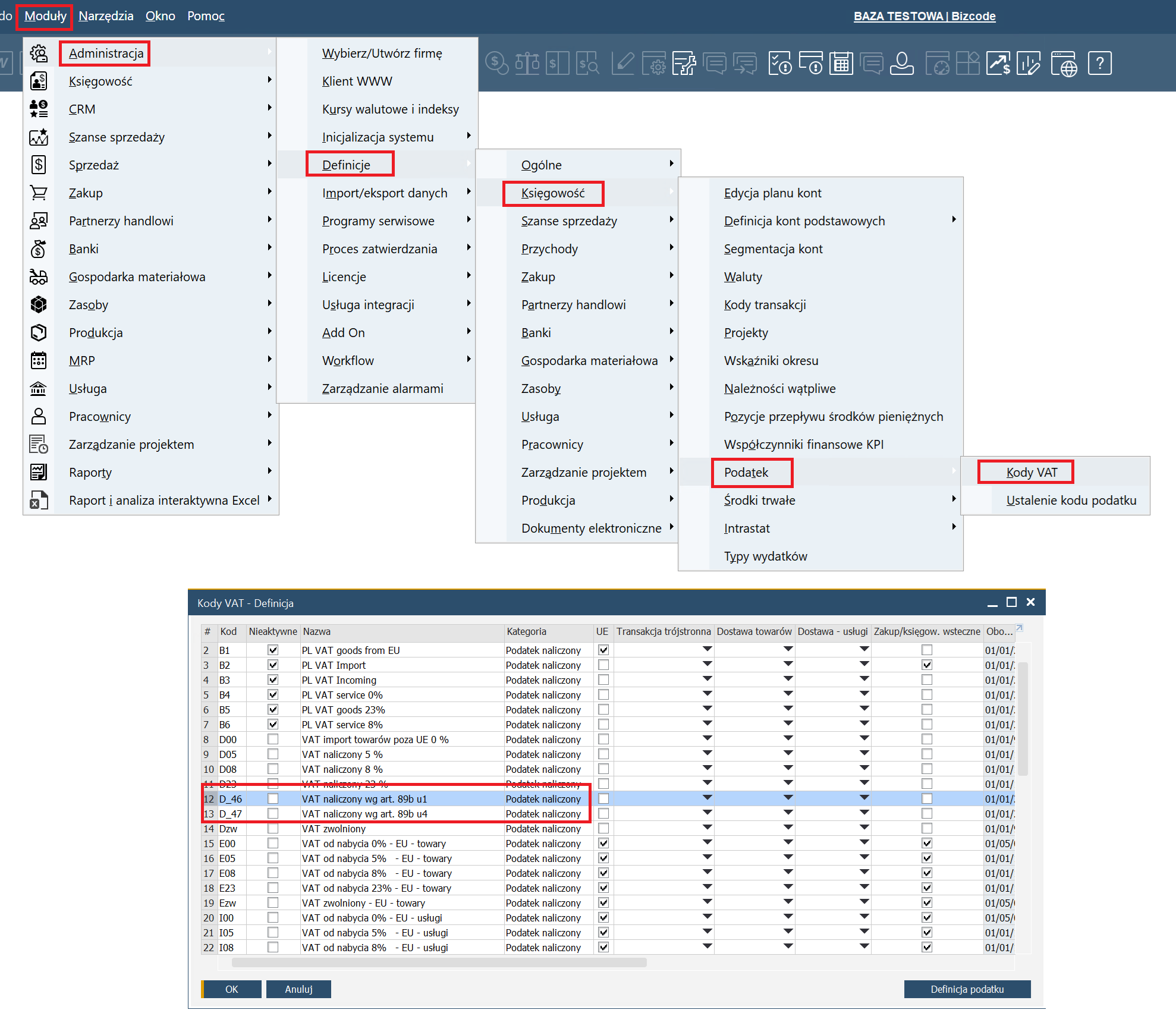Uncheck UE checkbox for code B1

click(x=603, y=650)
